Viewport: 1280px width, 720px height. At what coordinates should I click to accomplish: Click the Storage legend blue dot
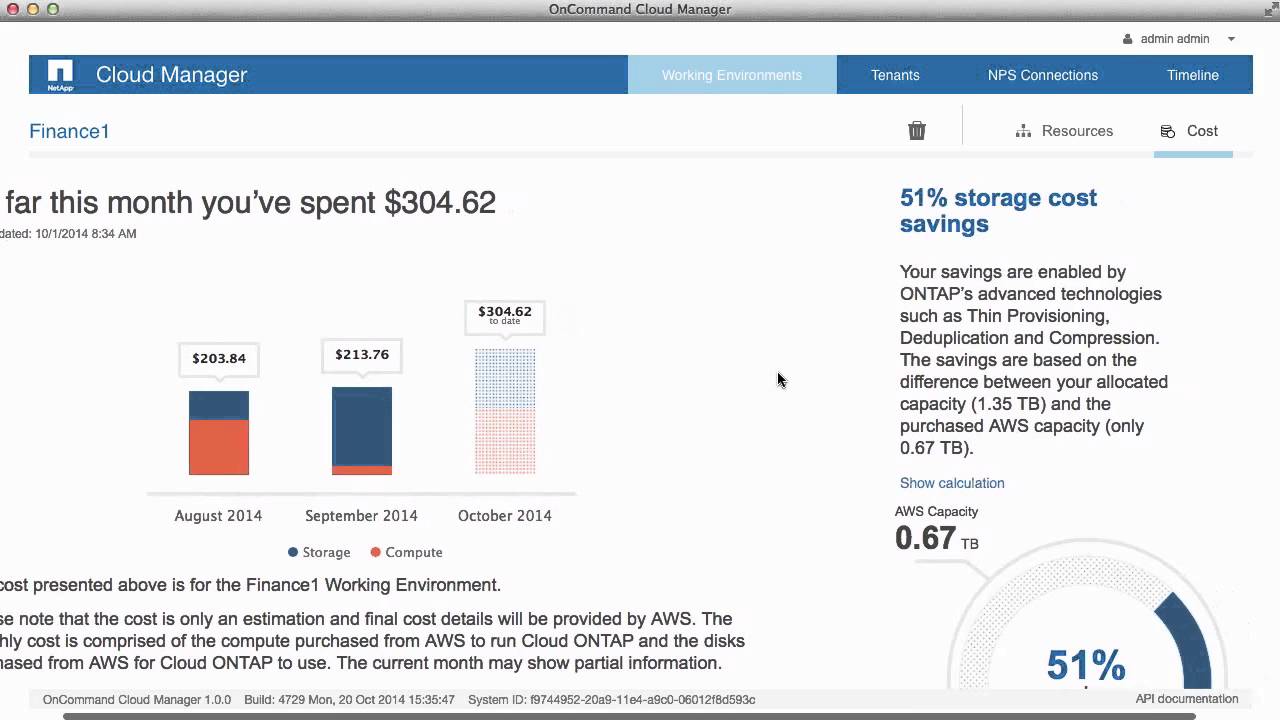[293, 552]
